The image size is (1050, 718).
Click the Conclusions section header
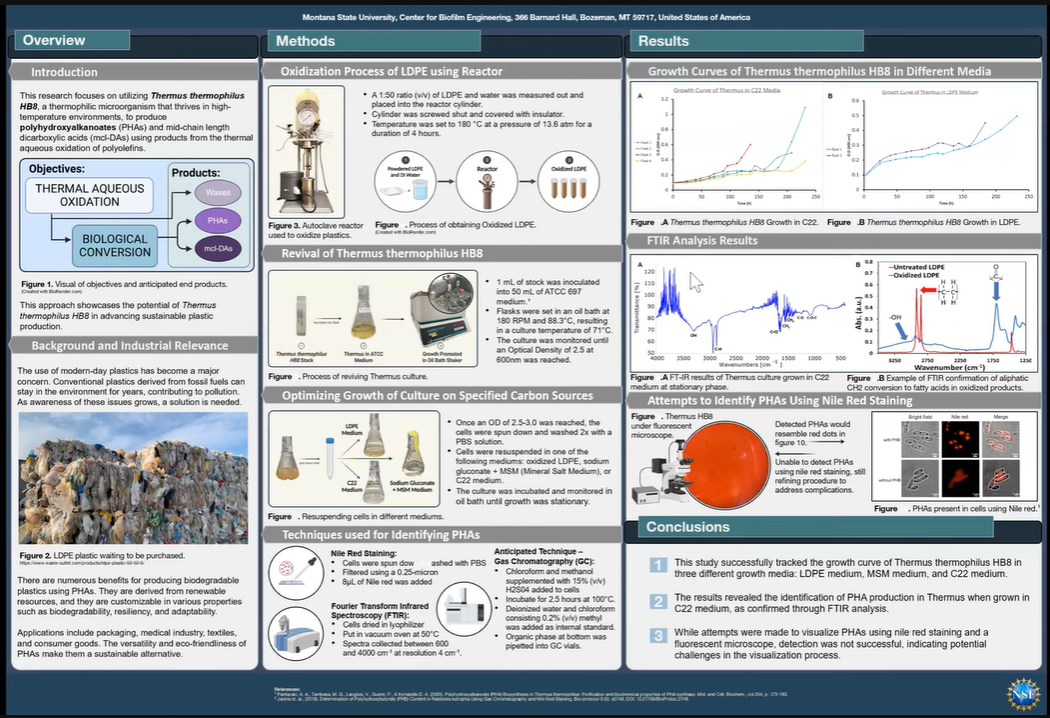(x=815, y=526)
